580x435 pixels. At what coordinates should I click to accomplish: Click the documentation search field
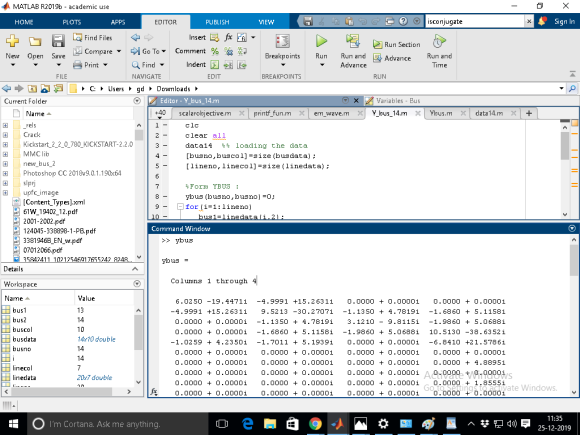475,22
